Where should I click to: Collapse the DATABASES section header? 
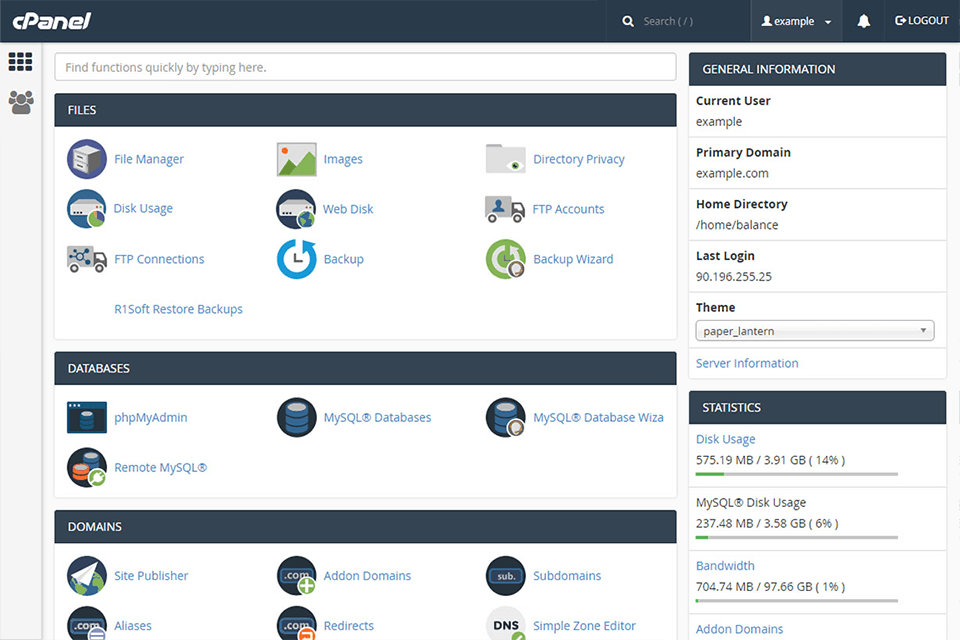pyautogui.click(x=365, y=368)
